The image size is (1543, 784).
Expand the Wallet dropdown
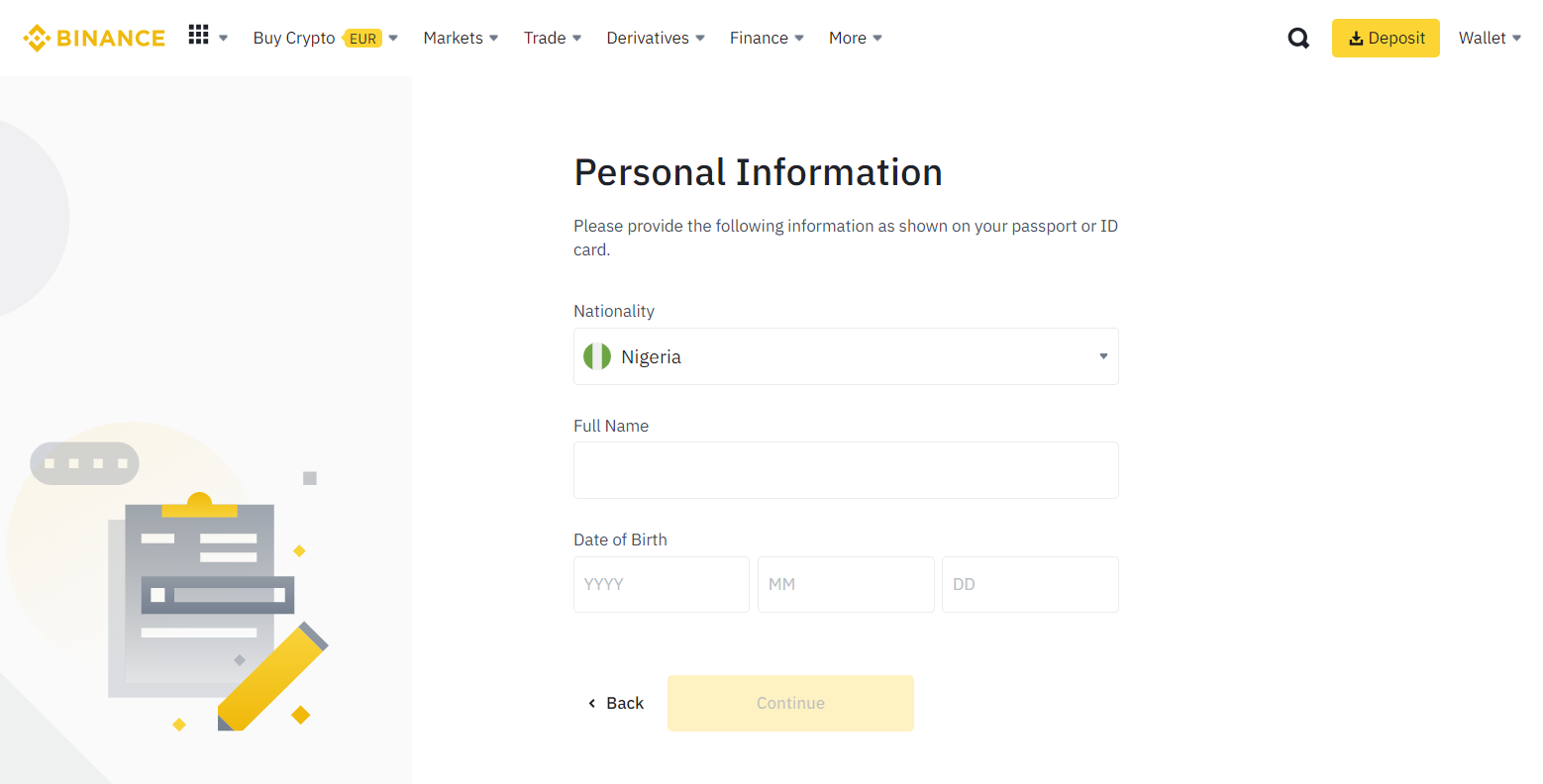(x=1490, y=38)
